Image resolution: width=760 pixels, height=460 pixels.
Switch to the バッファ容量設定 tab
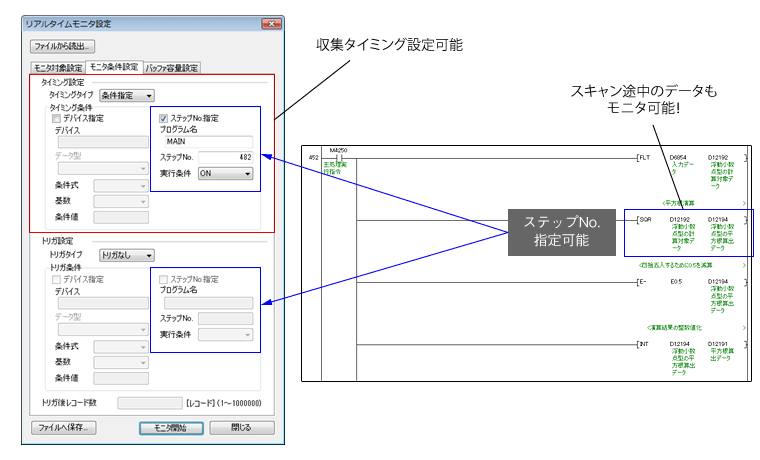[x=172, y=68]
